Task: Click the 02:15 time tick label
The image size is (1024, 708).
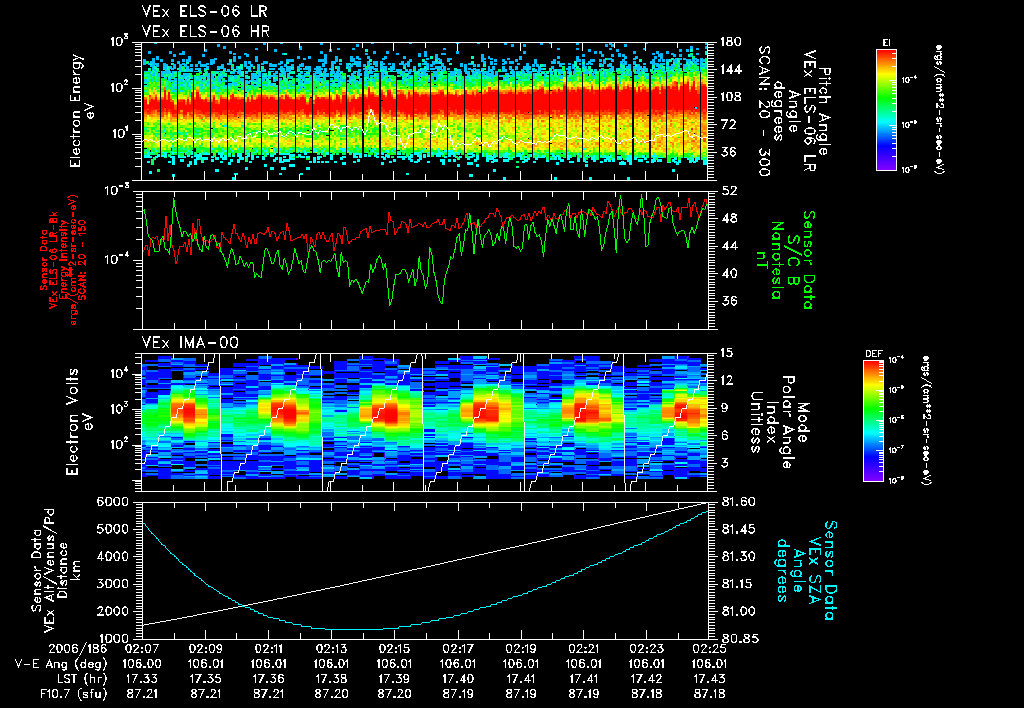Action: coord(394,649)
